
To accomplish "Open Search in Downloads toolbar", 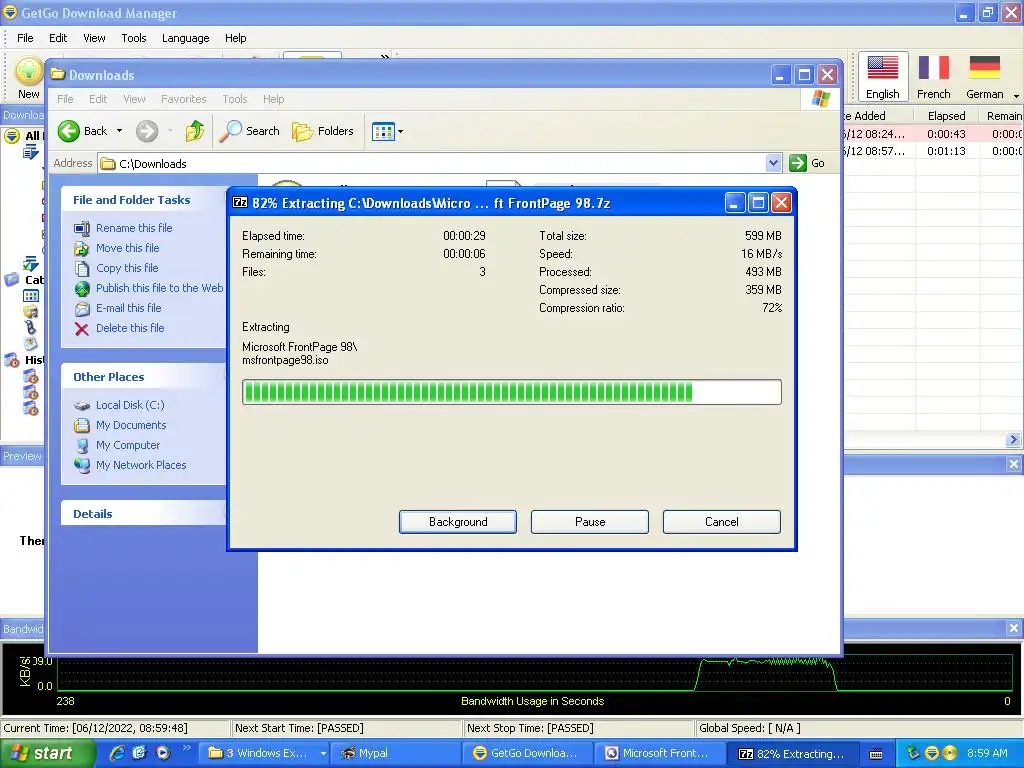I will (x=249, y=131).
